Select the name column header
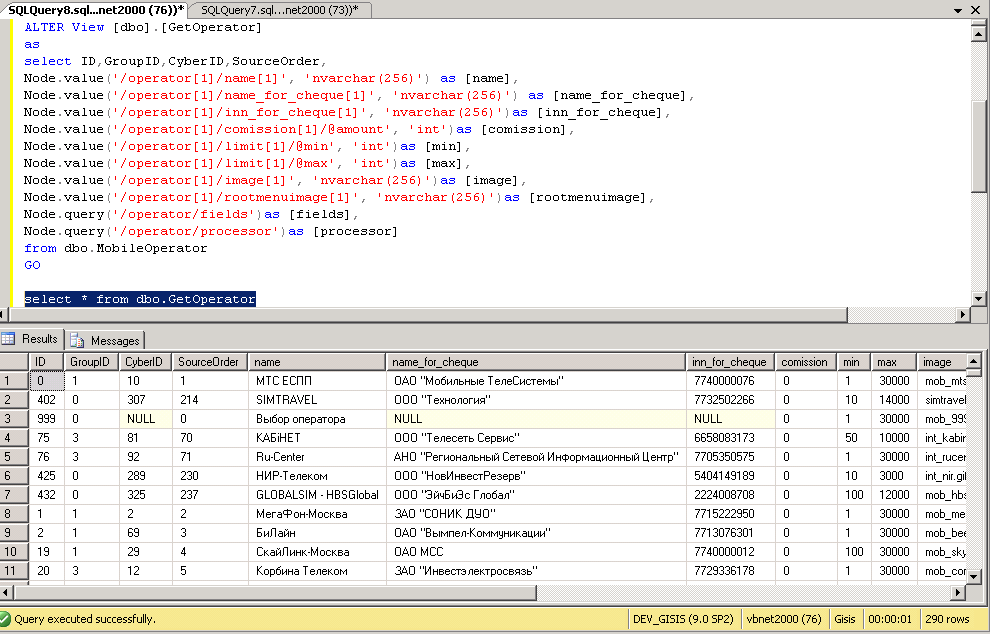Viewport: 990px width, 634px height. pyautogui.click(x=316, y=362)
